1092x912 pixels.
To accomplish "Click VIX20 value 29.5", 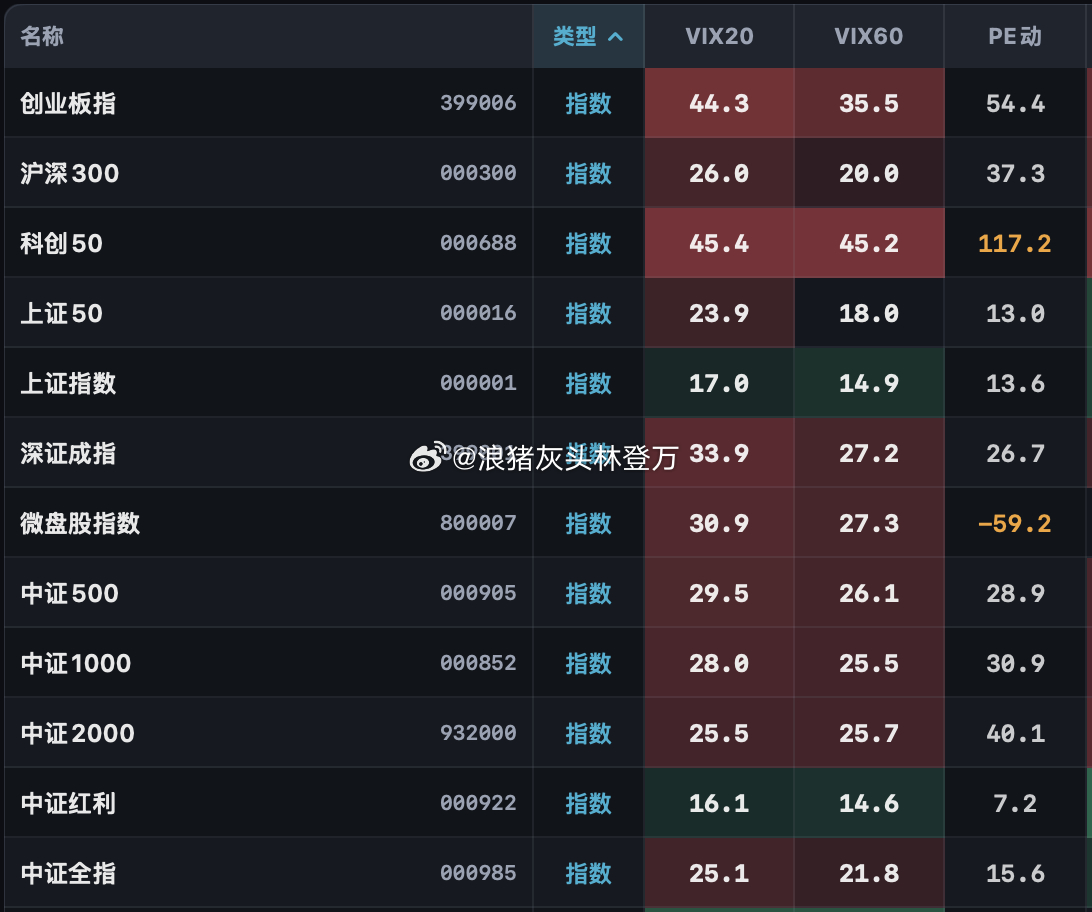I will (x=719, y=593).
